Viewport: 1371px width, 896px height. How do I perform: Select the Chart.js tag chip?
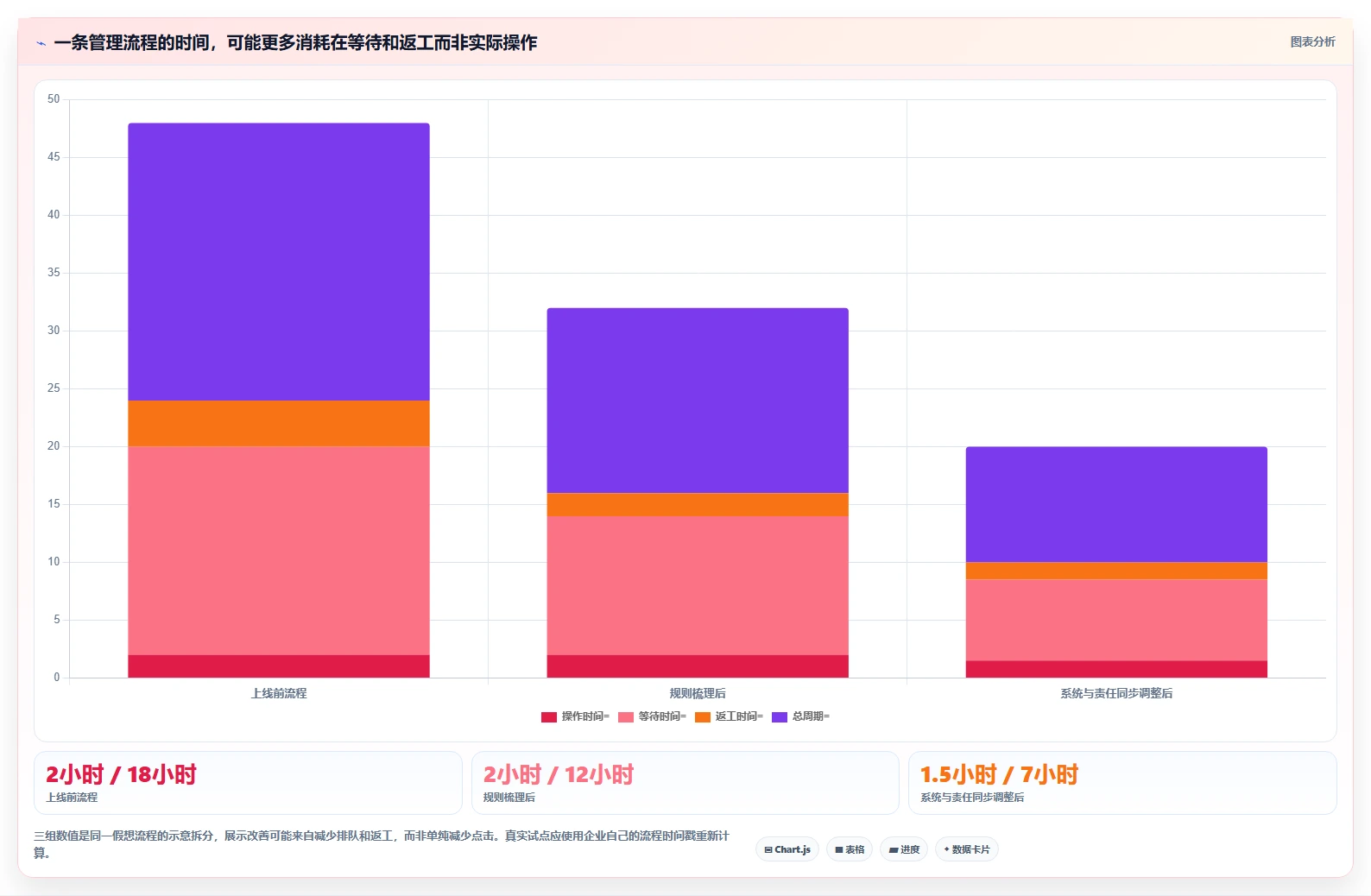coord(787,849)
